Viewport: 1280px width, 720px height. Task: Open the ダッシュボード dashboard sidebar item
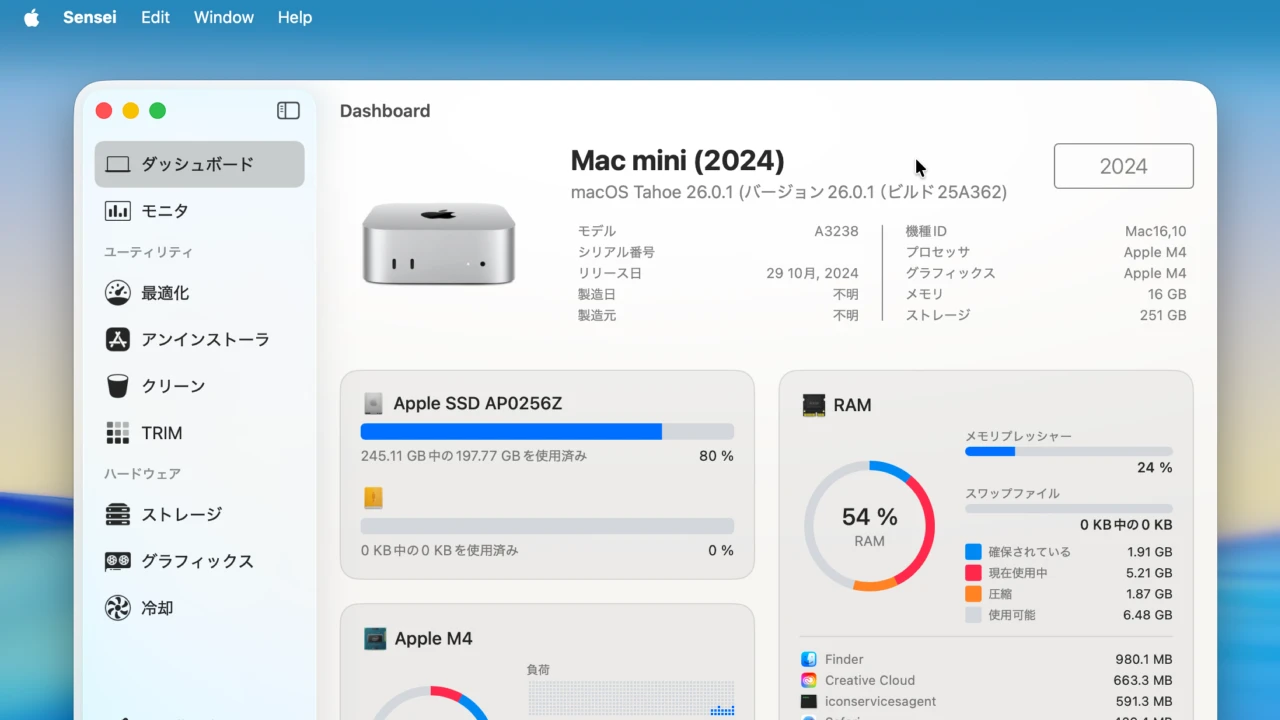pyautogui.click(x=199, y=164)
